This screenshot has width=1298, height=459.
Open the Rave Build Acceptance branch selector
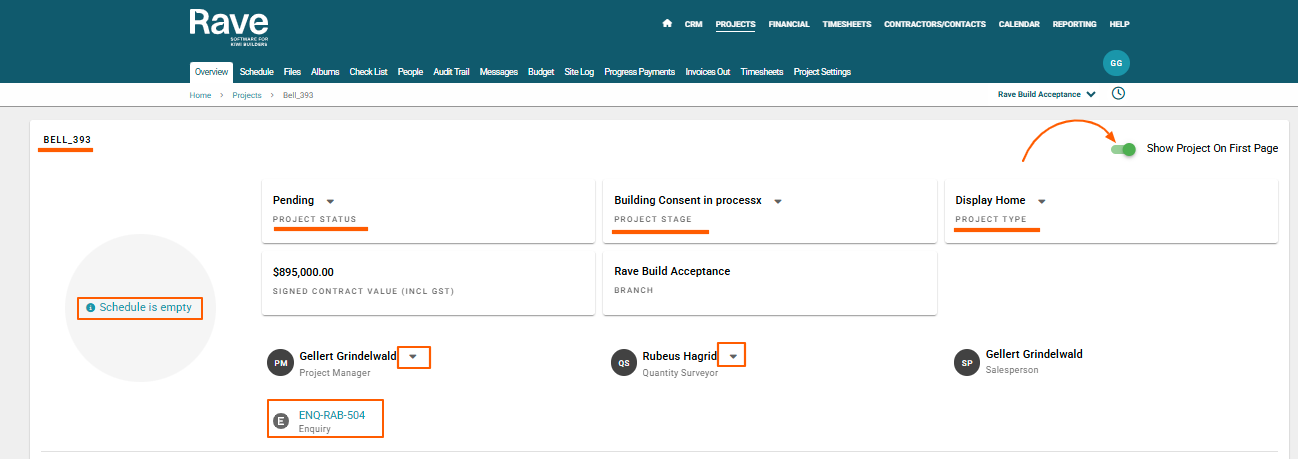(1046, 94)
